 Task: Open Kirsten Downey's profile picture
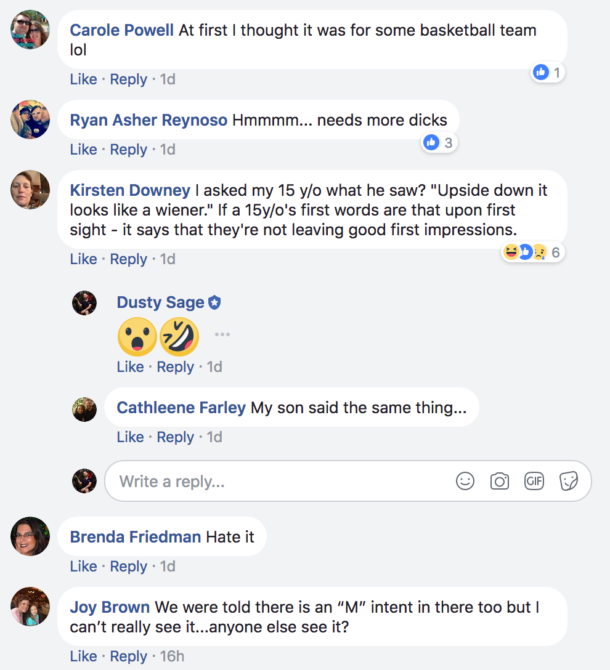(x=30, y=190)
